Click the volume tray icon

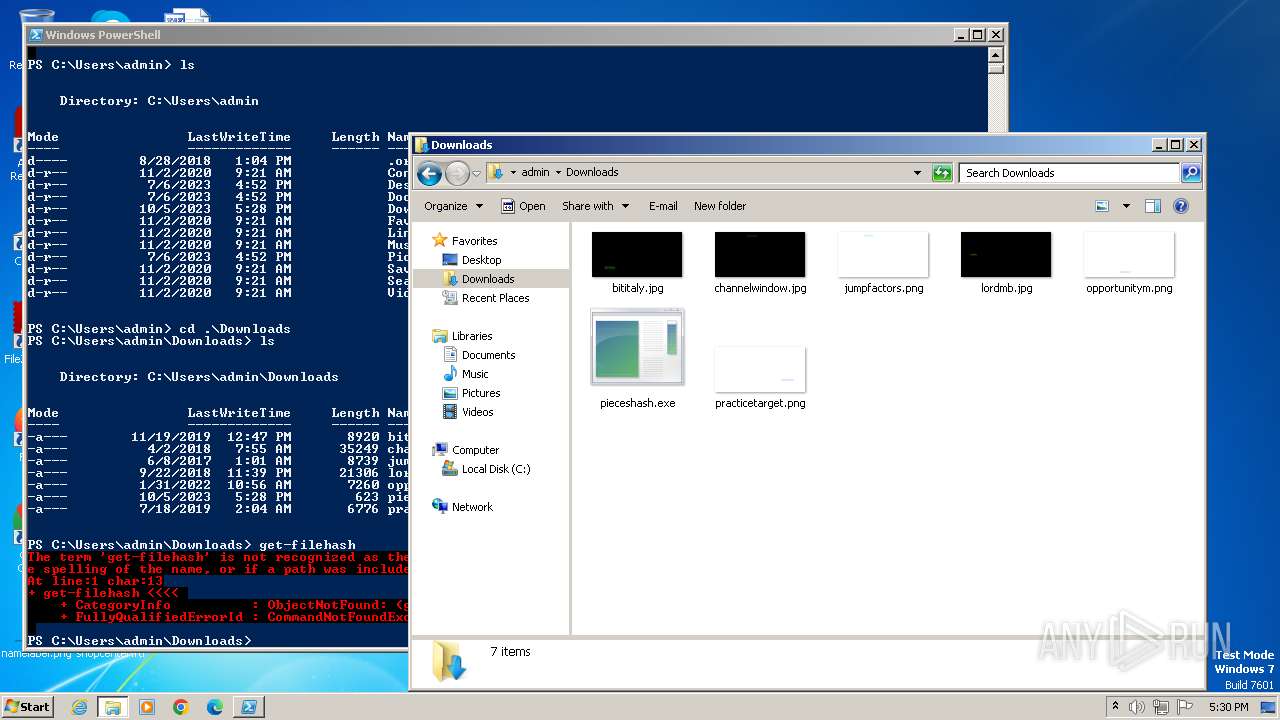point(1137,707)
